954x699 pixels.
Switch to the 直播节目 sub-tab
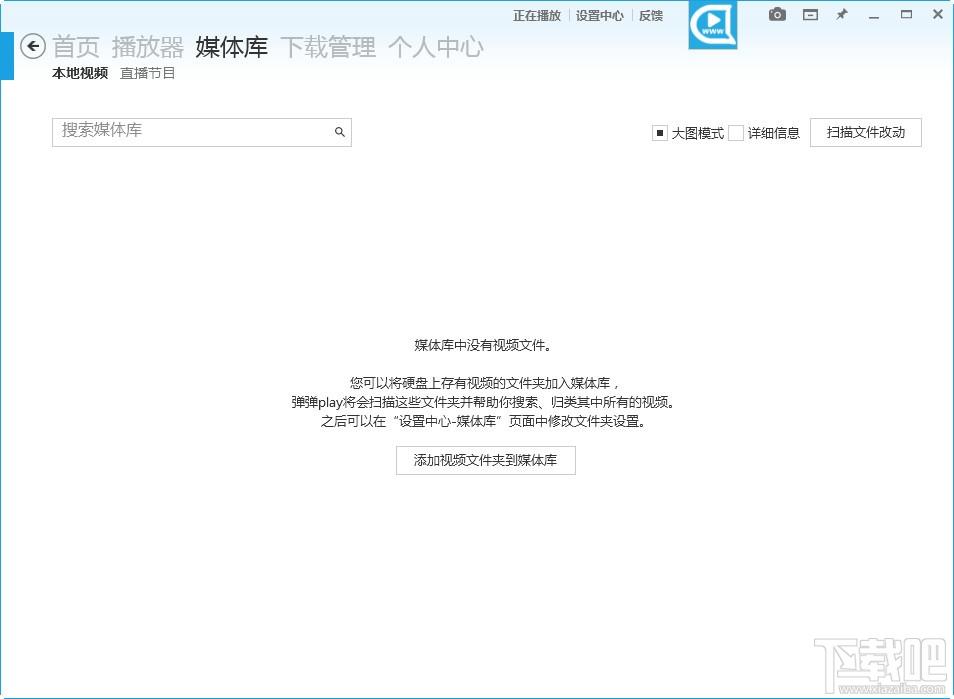point(148,73)
